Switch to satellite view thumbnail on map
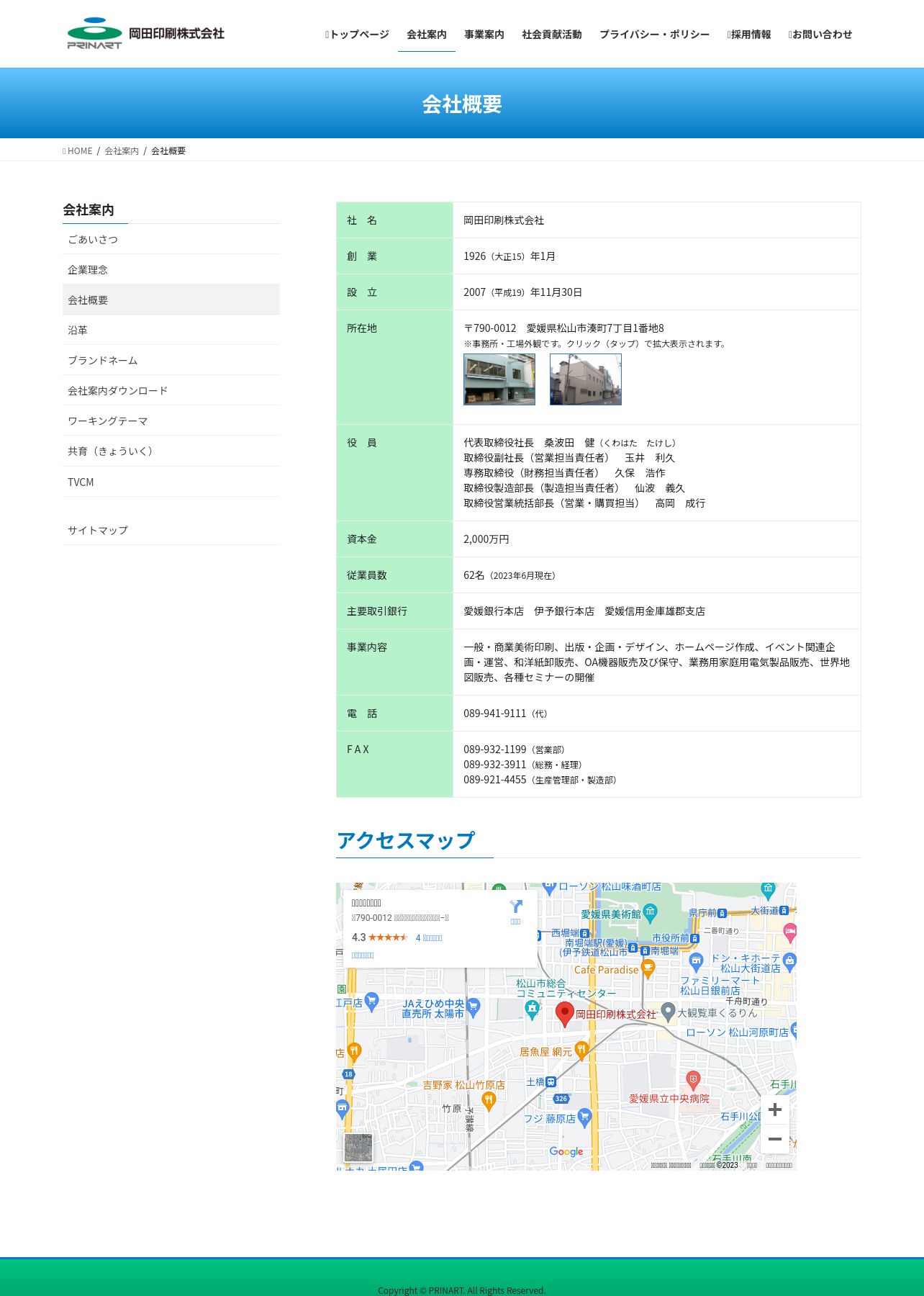924x1296 pixels. (x=358, y=1148)
